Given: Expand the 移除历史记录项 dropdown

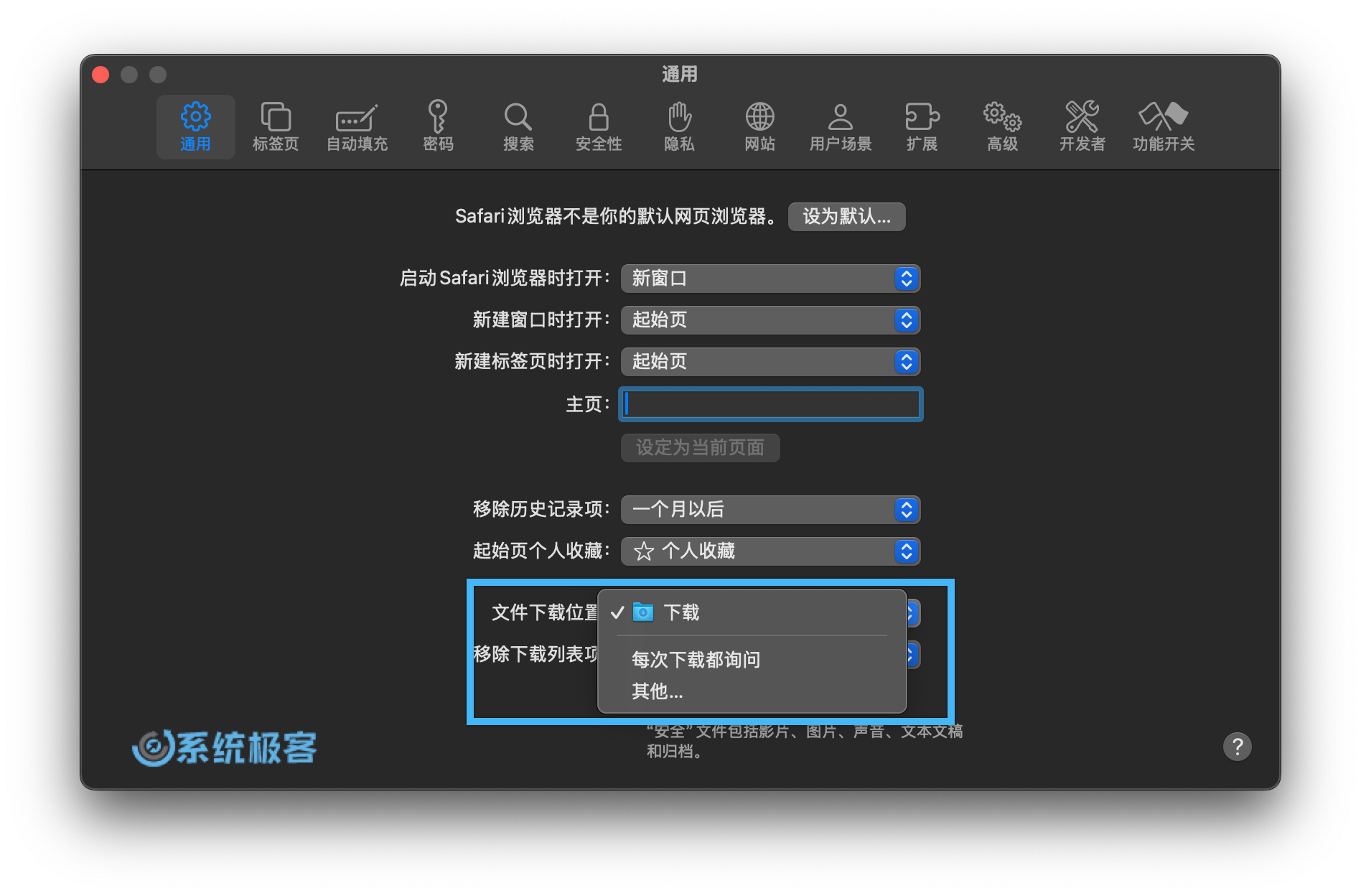Looking at the screenshot, I should (770, 510).
